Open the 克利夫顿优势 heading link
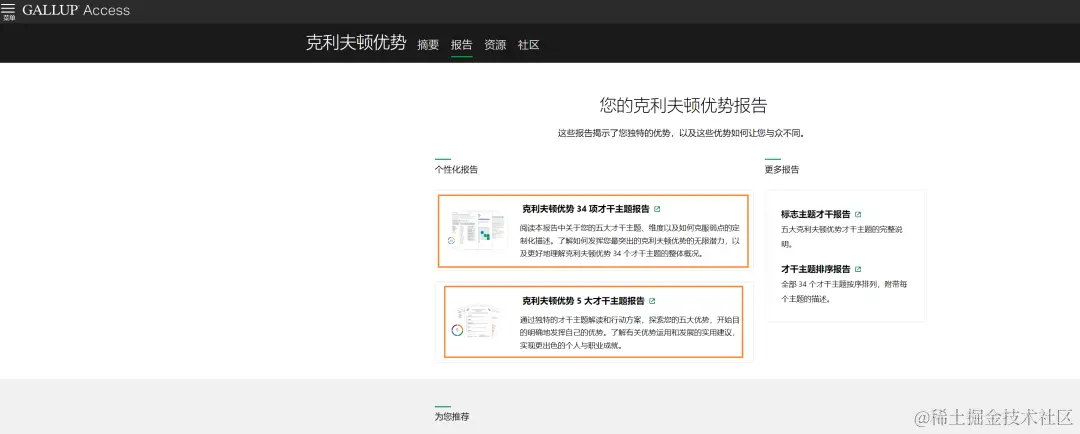 (355, 43)
